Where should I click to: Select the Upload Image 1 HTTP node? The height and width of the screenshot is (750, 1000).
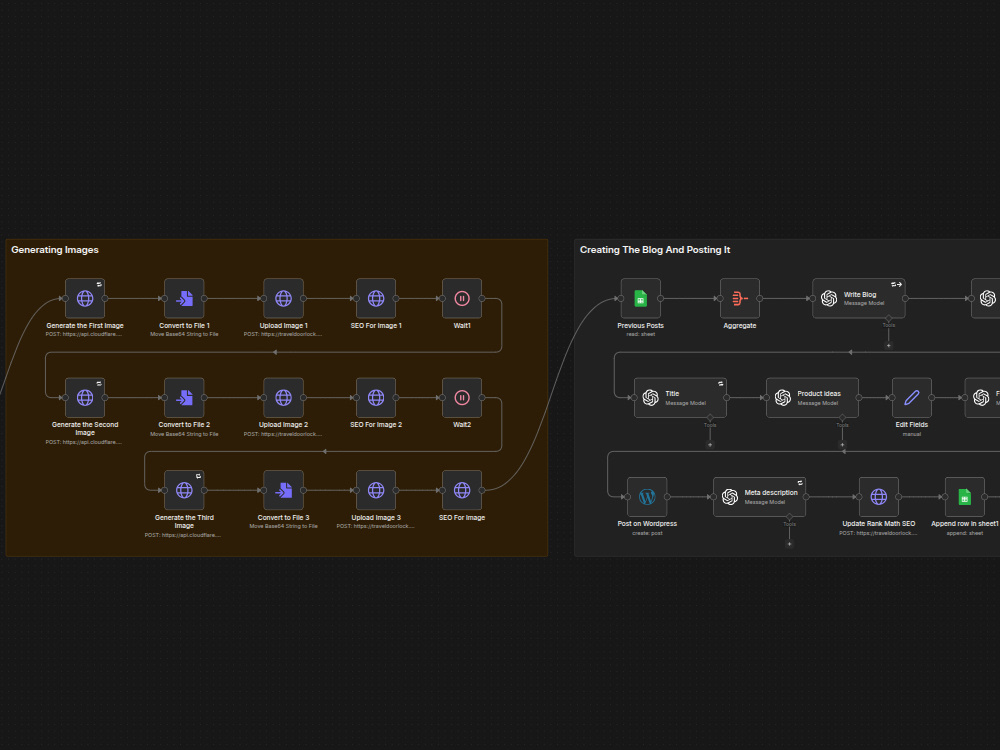[x=283, y=298]
